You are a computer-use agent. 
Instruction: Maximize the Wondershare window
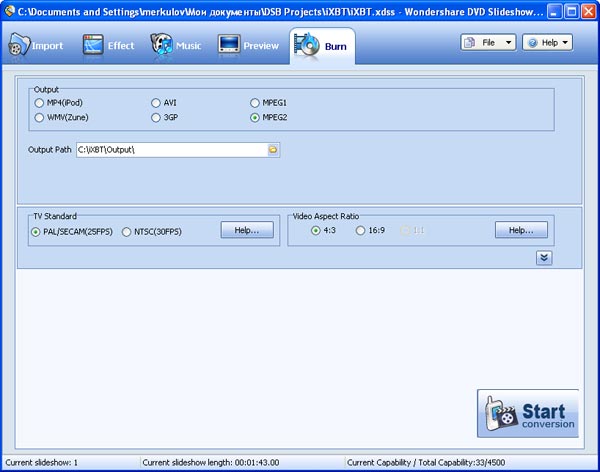[x=571, y=12]
